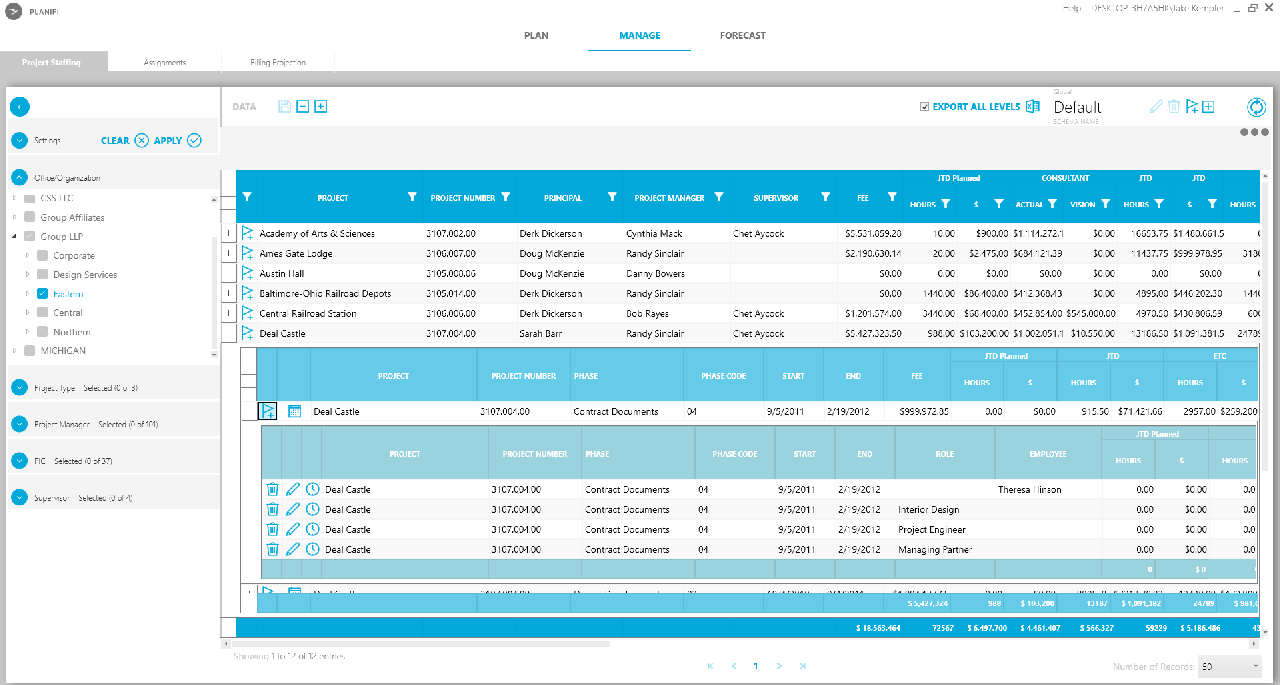Expand all rows with plus icon next to DATA
The height and width of the screenshot is (685, 1280).
point(321,106)
